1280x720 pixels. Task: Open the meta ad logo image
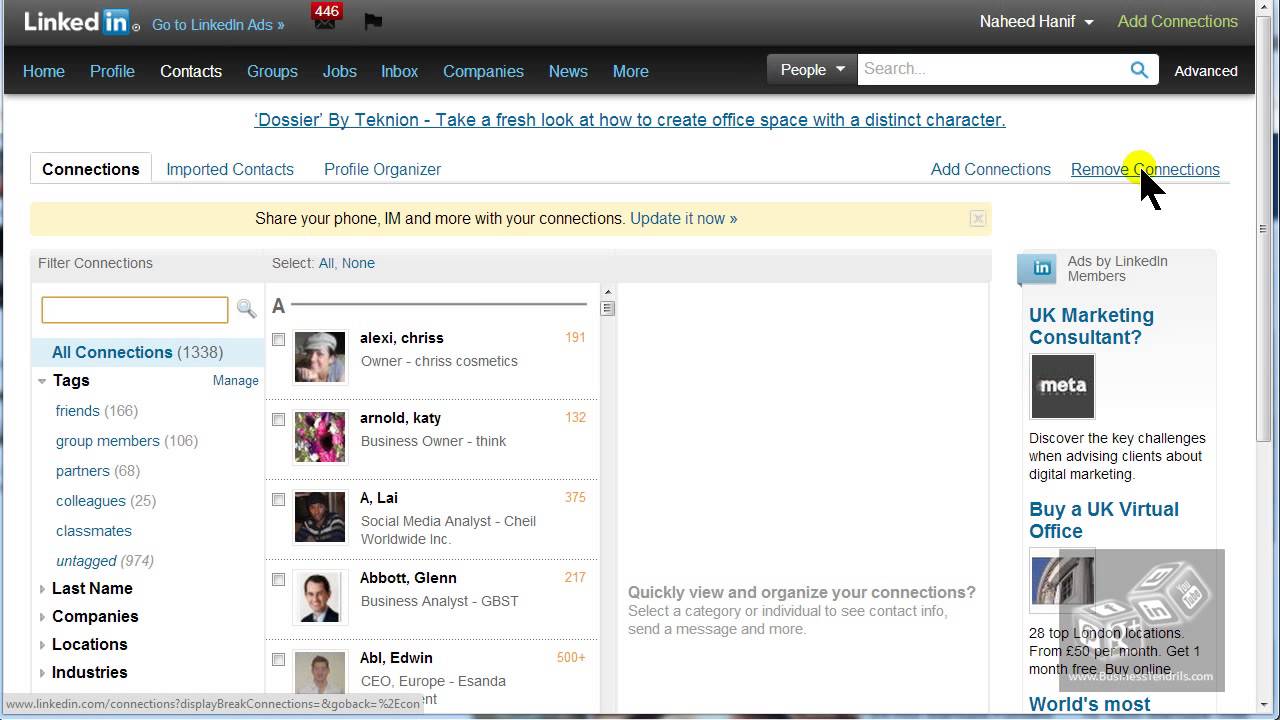coord(1063,386)
